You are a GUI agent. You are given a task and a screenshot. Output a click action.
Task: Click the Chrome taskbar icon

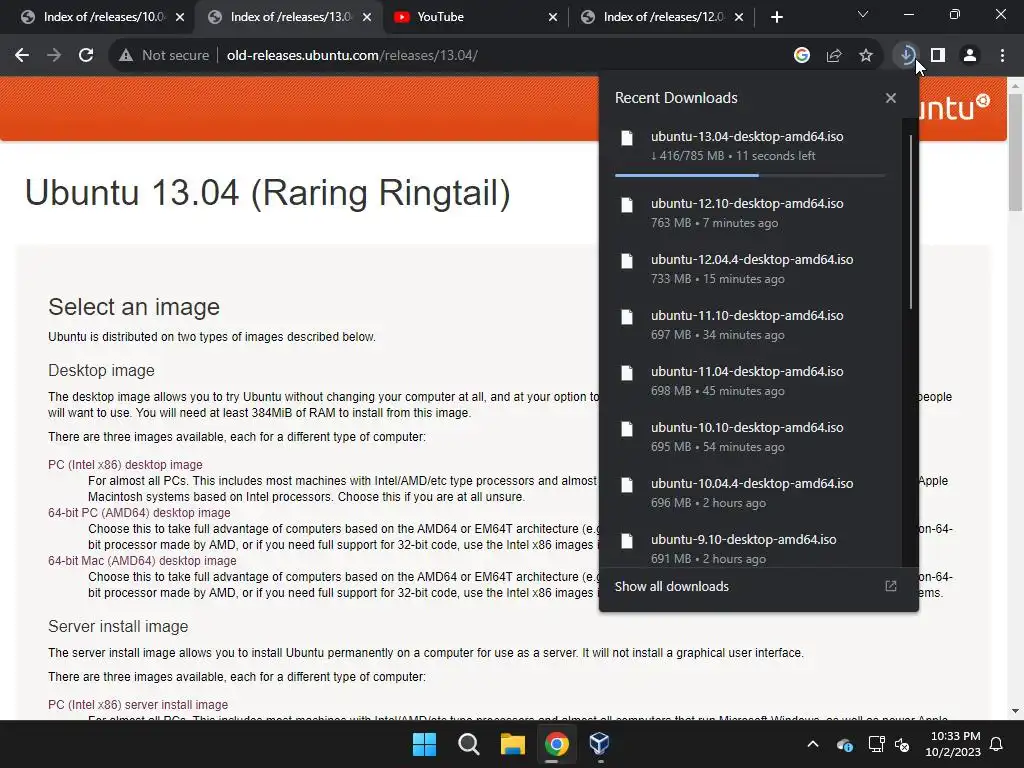556,744
